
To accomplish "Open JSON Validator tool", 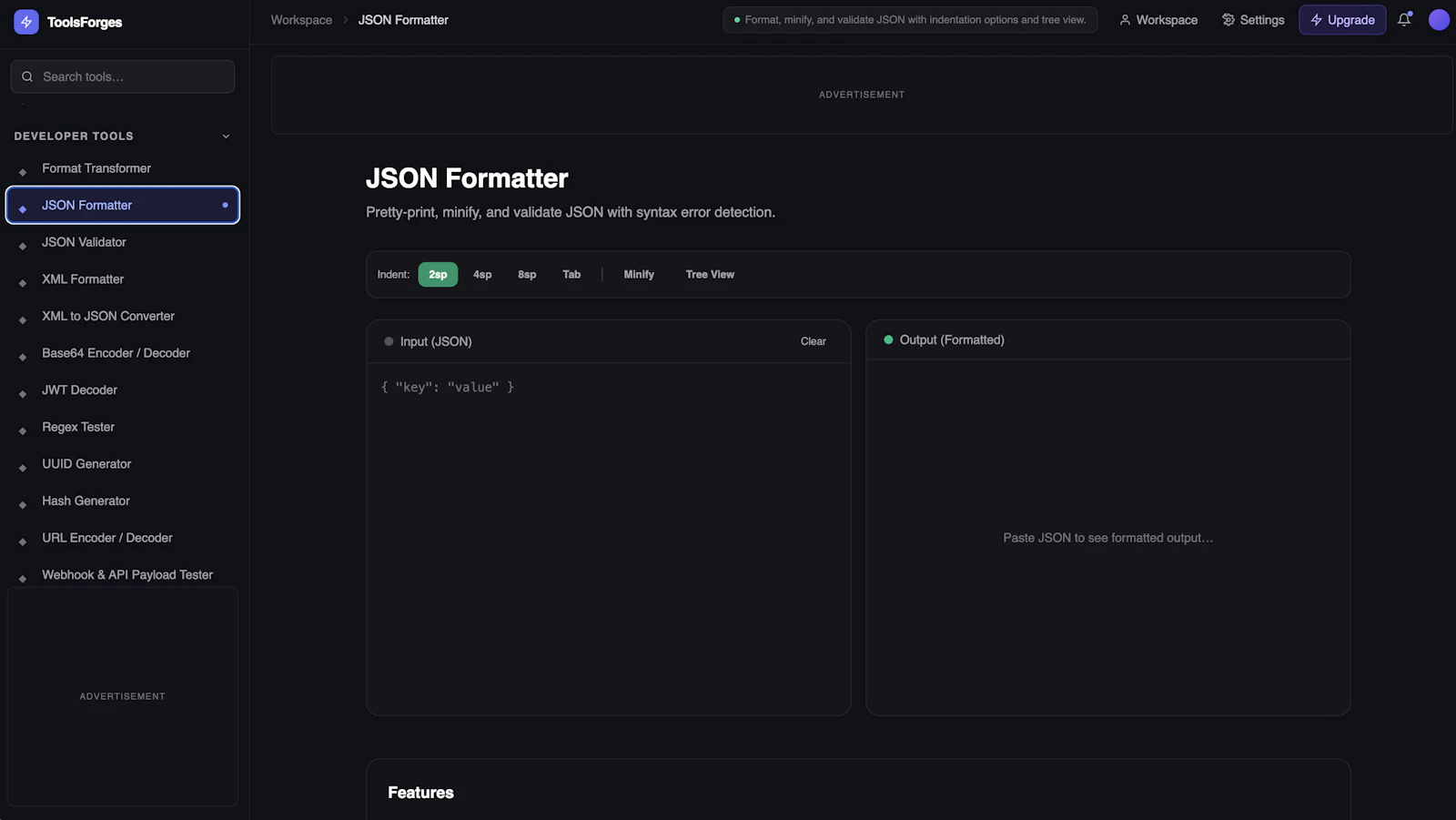I will 123,242.
